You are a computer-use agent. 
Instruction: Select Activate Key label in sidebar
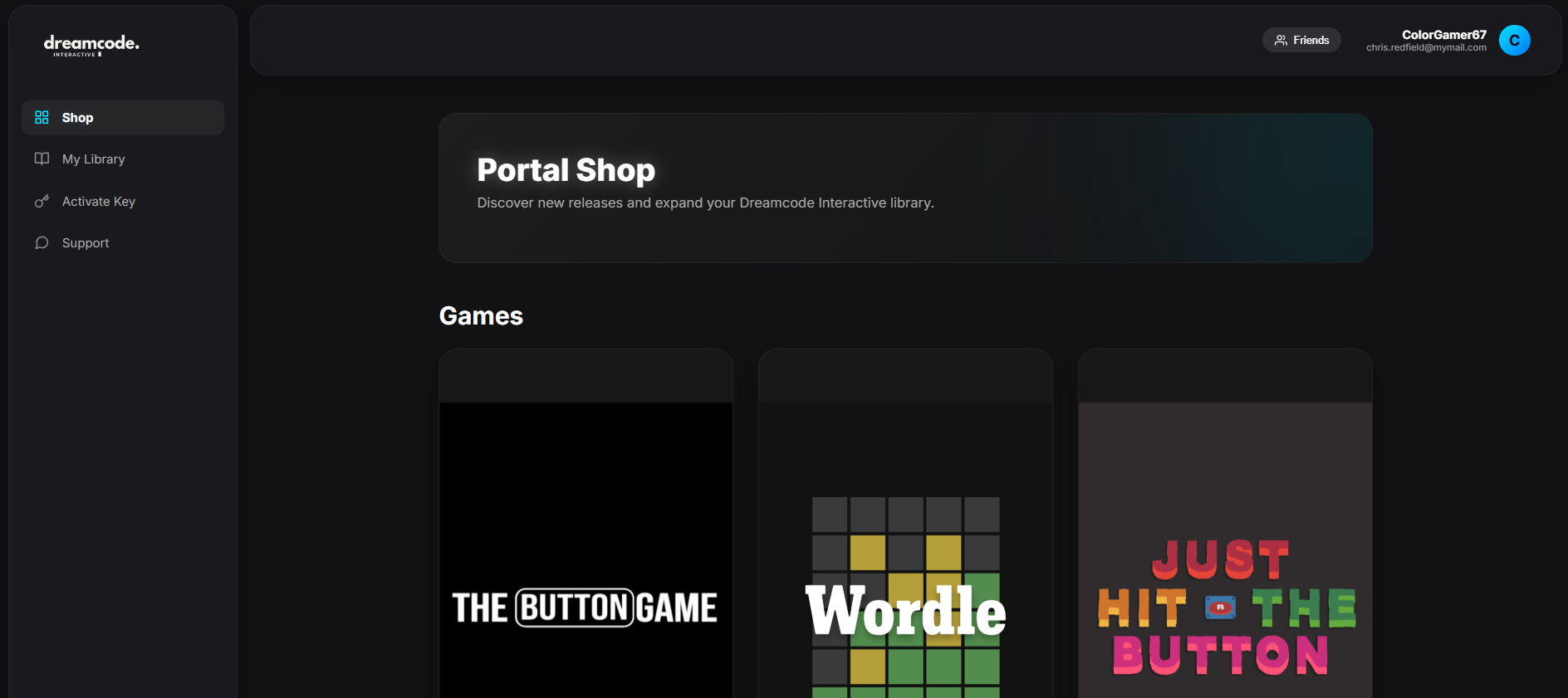coord(98,202)
